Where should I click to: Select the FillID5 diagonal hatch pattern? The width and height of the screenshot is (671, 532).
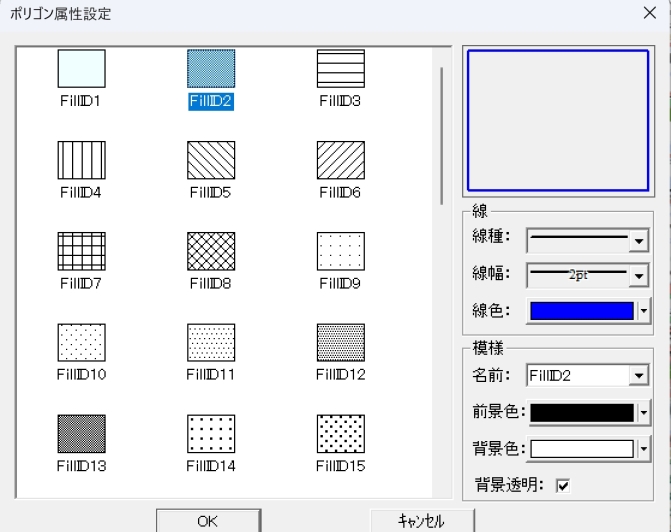(211, 159)
